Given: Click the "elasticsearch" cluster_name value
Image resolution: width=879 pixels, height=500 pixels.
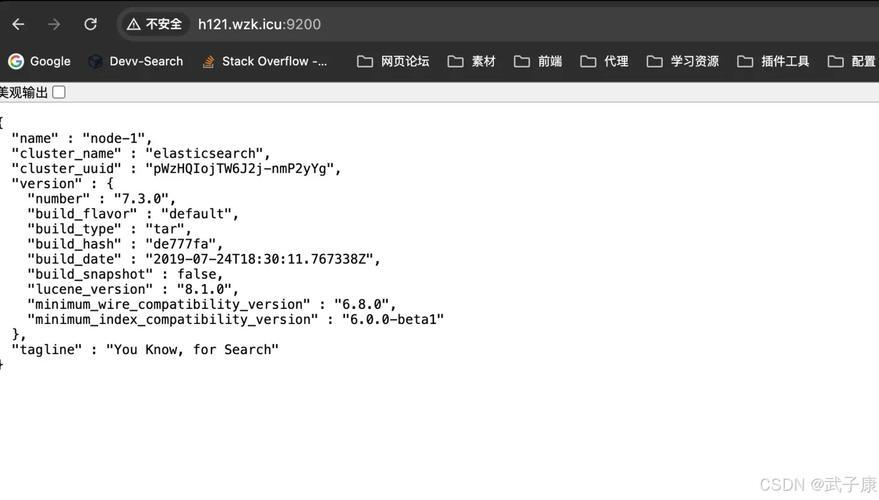Looking at the screenshot, I should click(x=204, y=154).
